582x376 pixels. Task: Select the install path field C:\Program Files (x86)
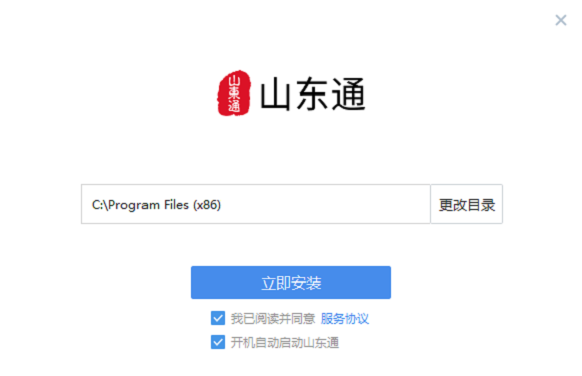256,204
